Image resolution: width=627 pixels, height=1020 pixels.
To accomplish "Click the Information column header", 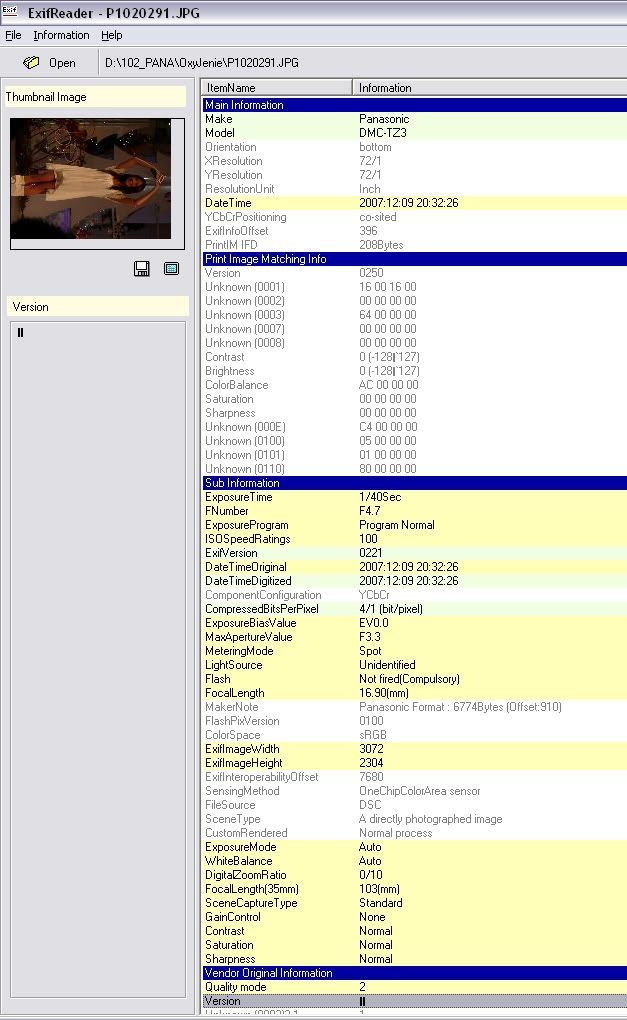I will point(490,88).
